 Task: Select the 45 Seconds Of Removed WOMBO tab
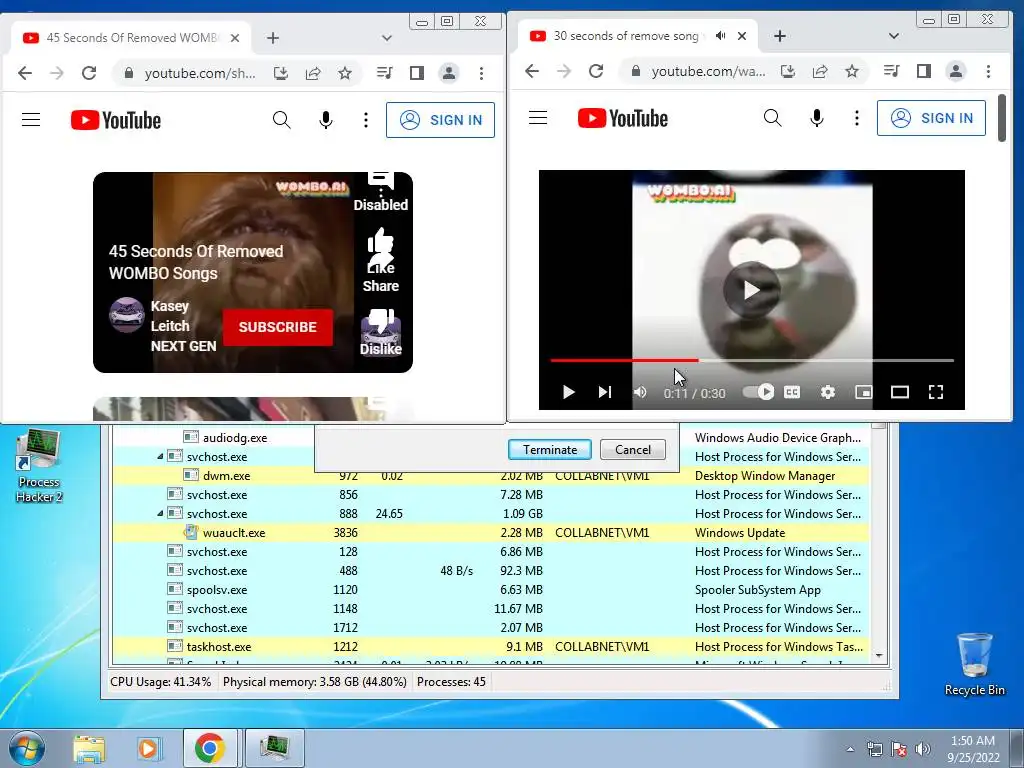(131, 38)
